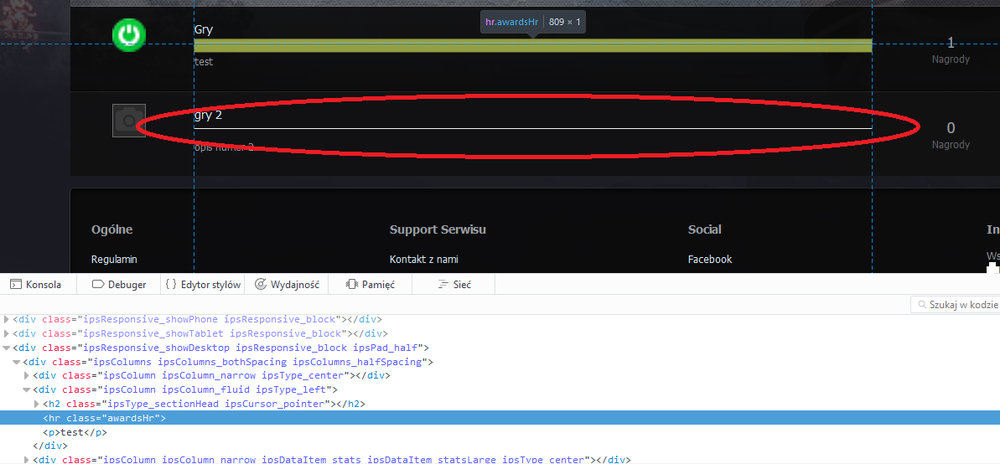The height and width of the screenshot is (464, 1000).
Task: Click the grey avatar thumbnail beside gry 2
Action: click(x=129, y=120)
